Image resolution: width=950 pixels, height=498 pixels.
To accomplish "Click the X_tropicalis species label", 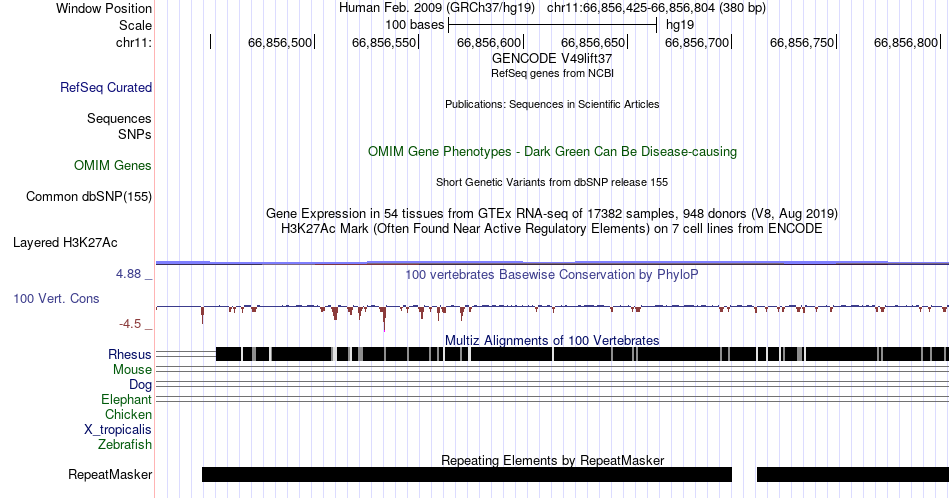I will (118, 430).
